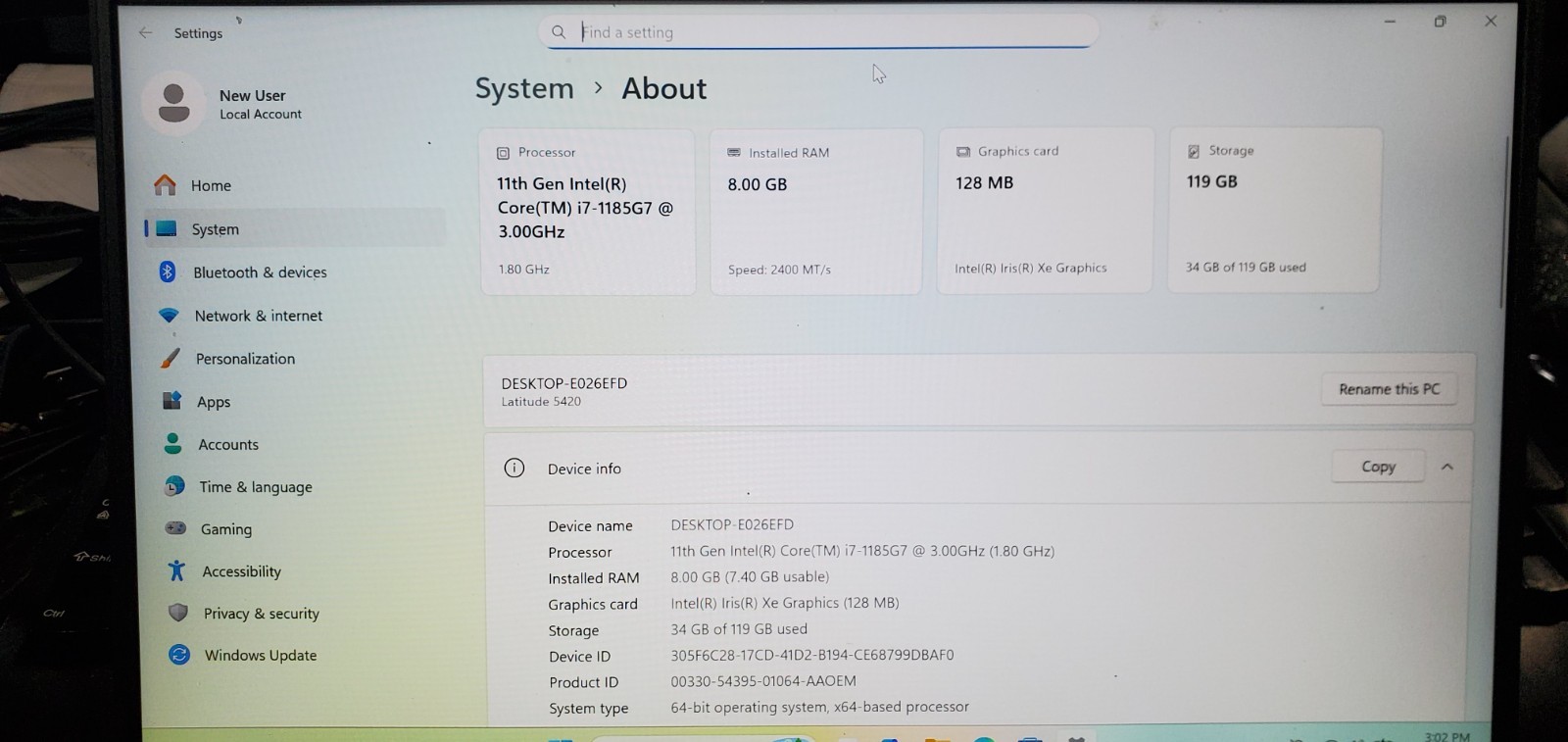
Task: Click the Graphics card info card
Action: click(x=1045, y=210)
